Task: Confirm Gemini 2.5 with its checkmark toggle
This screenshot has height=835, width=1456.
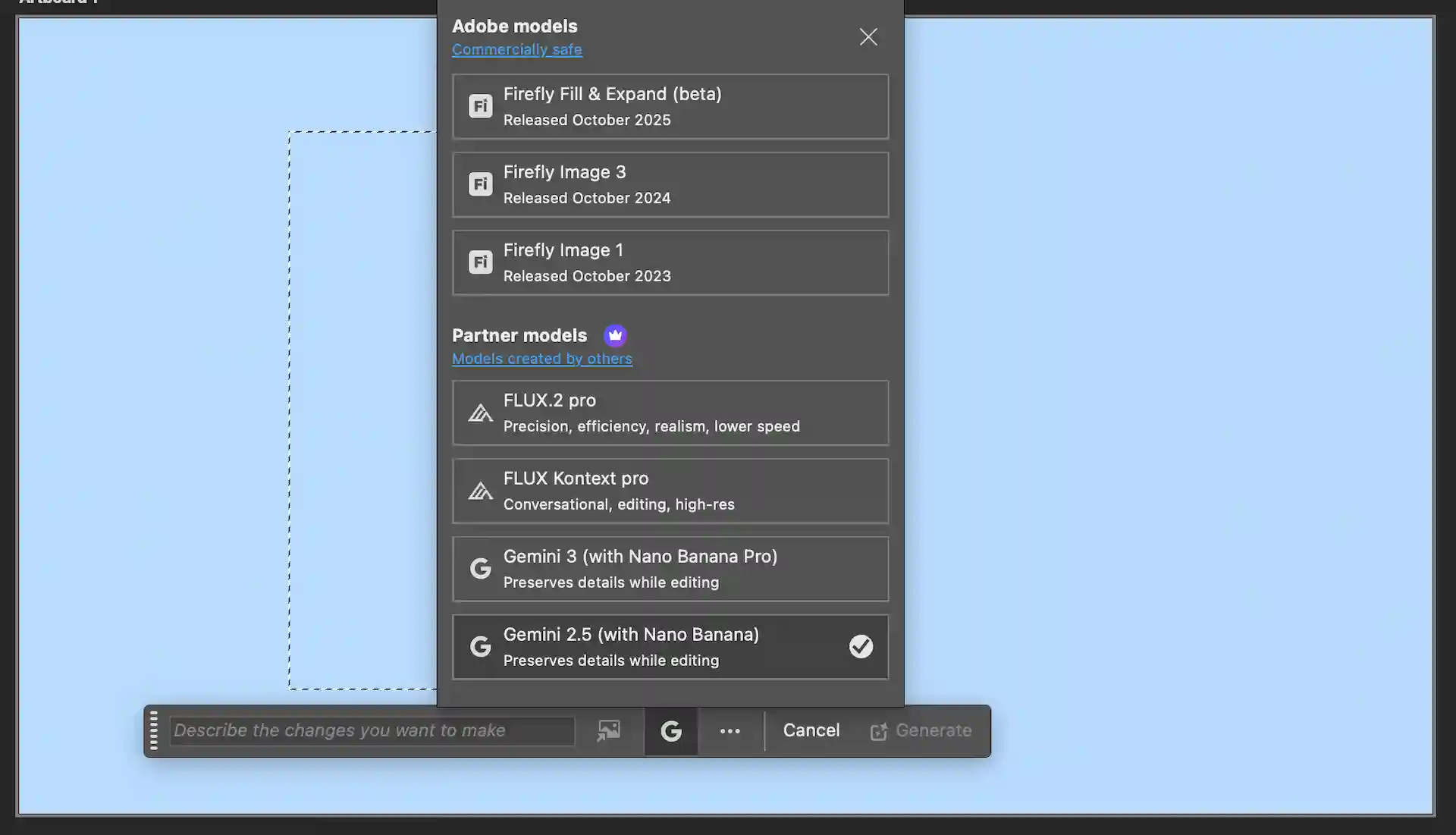Action: [860, 646]
